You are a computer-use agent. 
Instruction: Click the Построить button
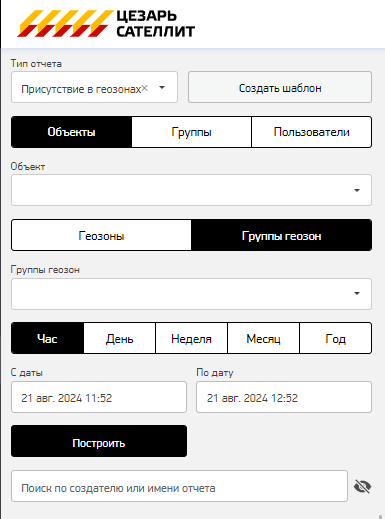tap(99, 441)
